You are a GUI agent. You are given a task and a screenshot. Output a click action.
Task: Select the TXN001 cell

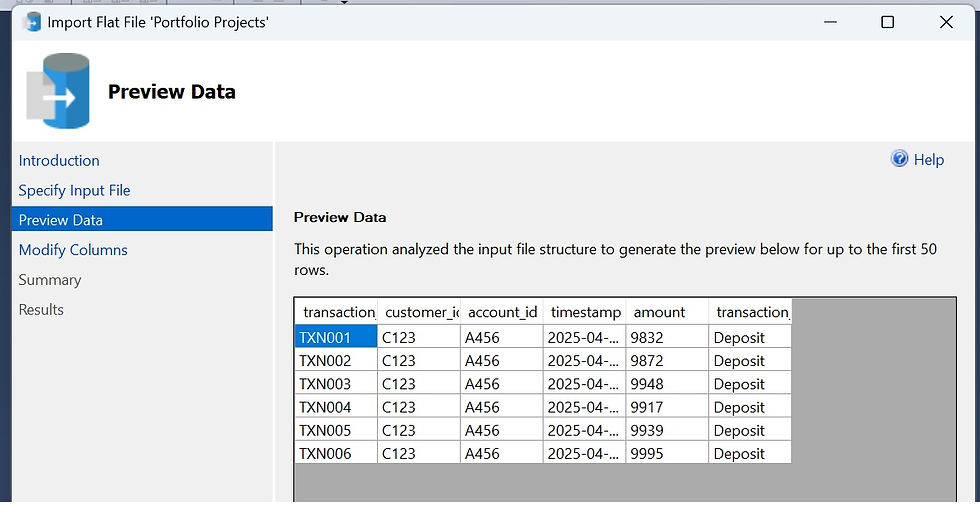(336, 337)
